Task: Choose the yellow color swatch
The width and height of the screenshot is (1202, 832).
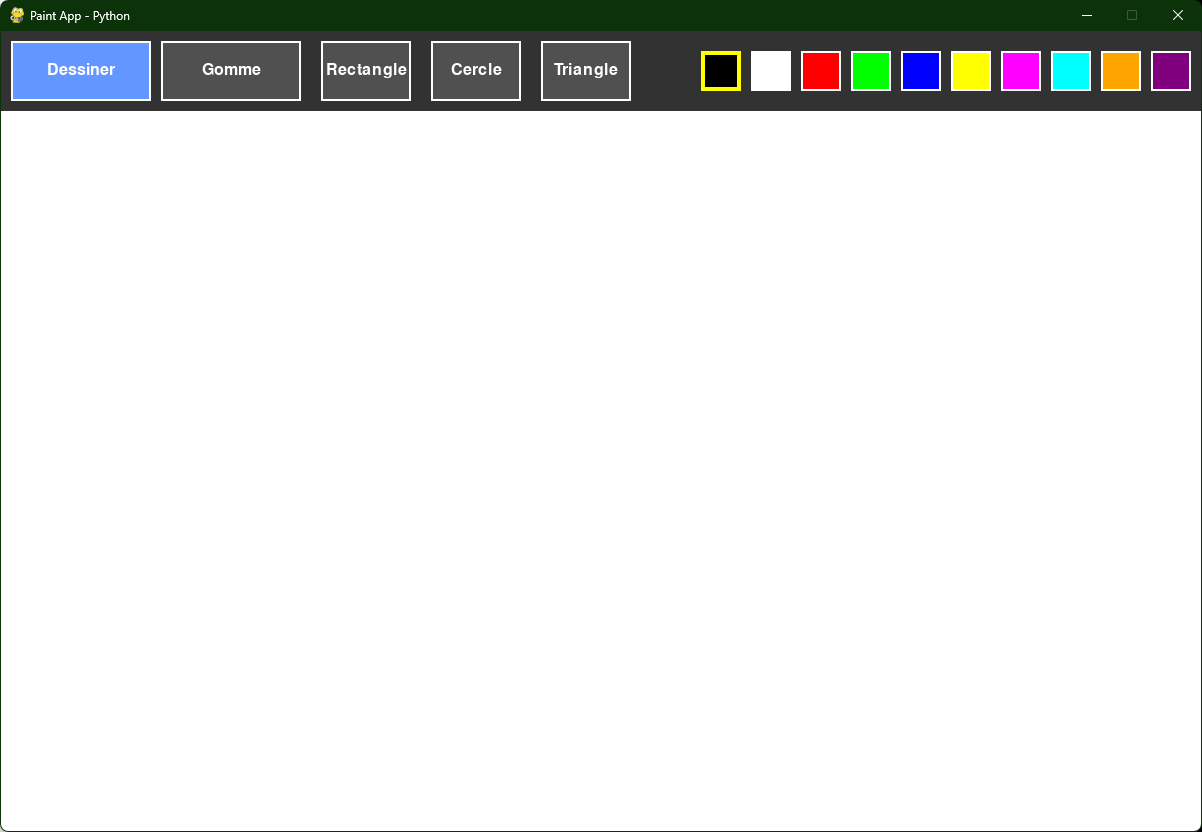Action: [x=971, y=71]
